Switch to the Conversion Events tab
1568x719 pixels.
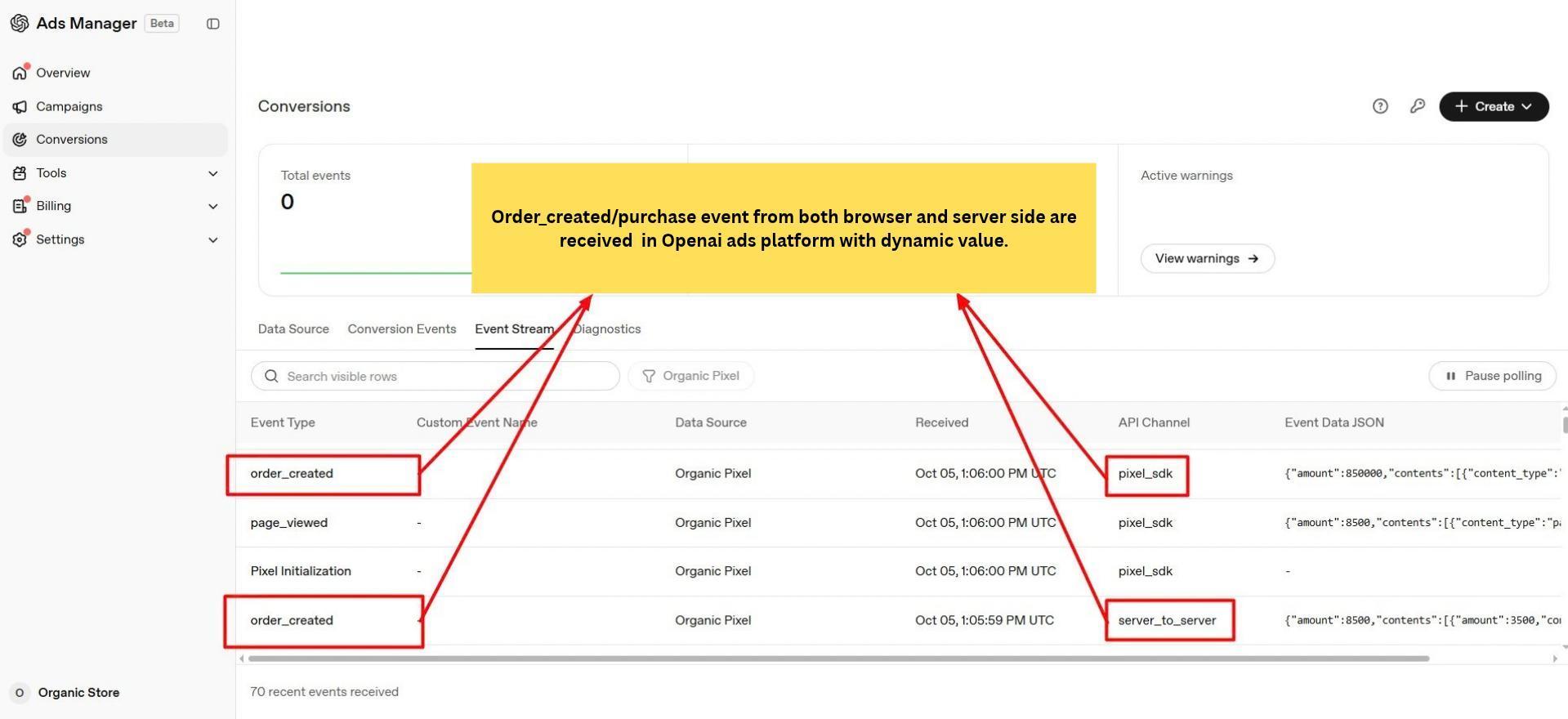(x=402, y=329)
